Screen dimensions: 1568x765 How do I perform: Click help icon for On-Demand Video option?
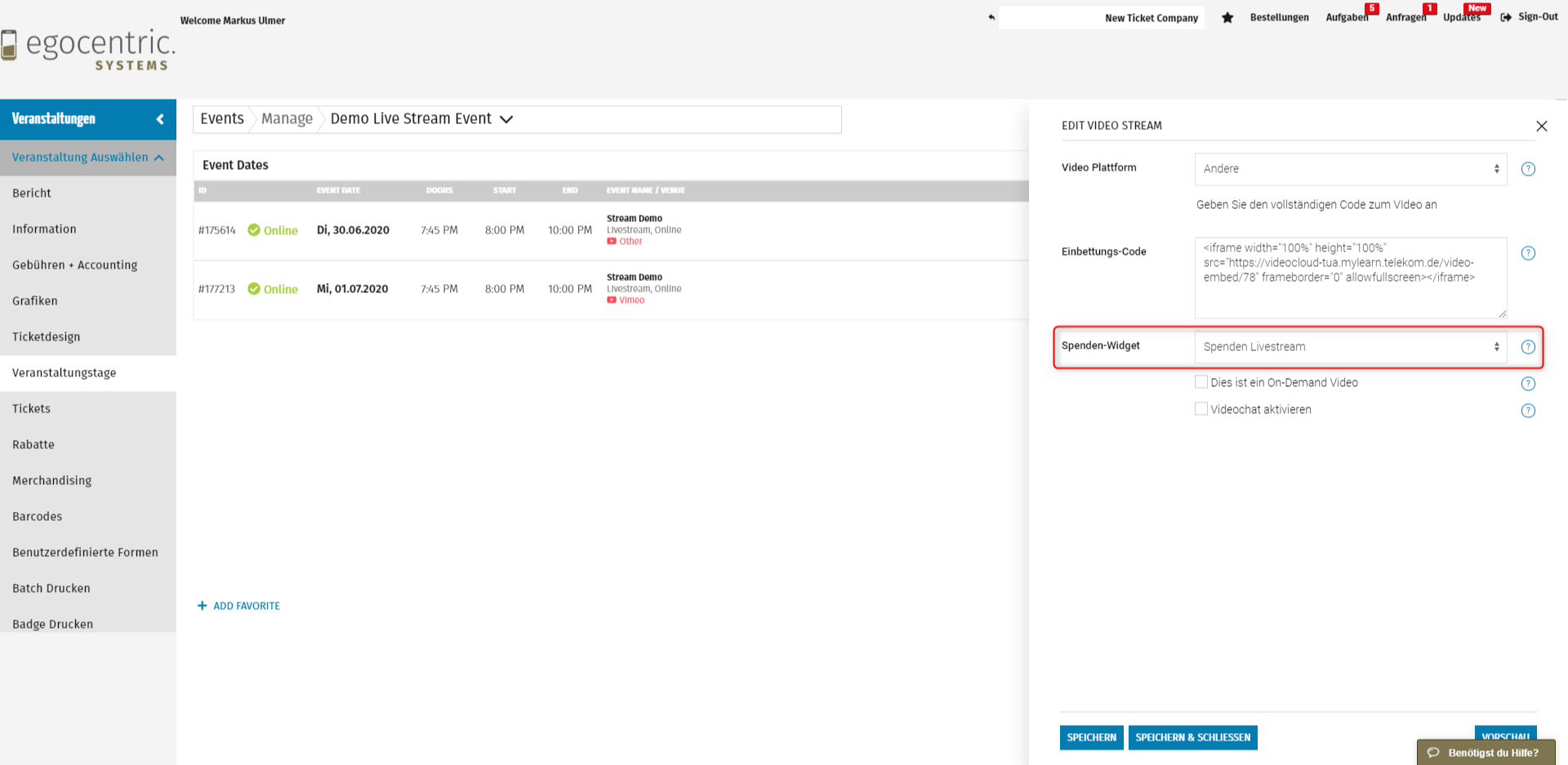(x=1528, y=384)
